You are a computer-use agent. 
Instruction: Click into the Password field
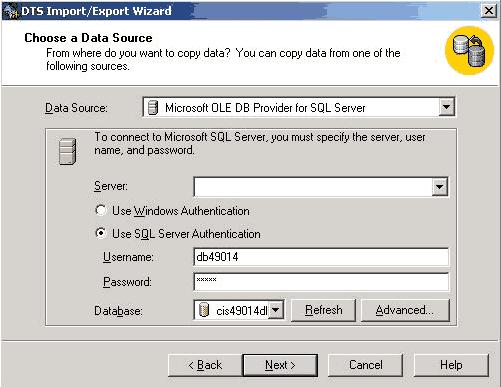[x=321, y=282]
